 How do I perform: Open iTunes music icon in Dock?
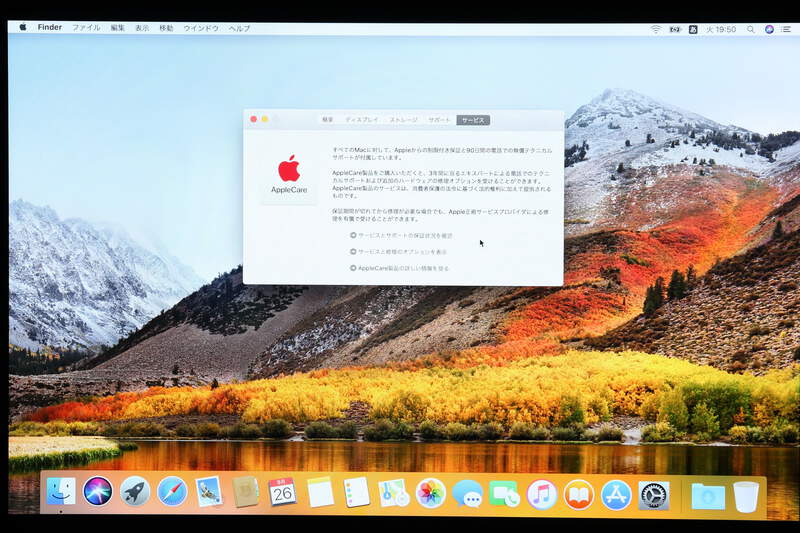click(x=541, y=494)
